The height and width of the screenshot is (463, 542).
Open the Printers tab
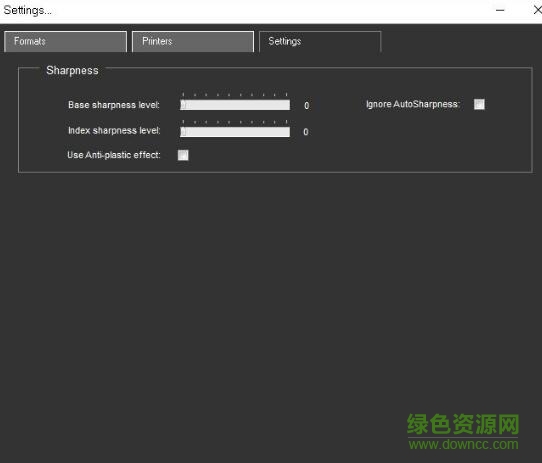tap(193, 41)
